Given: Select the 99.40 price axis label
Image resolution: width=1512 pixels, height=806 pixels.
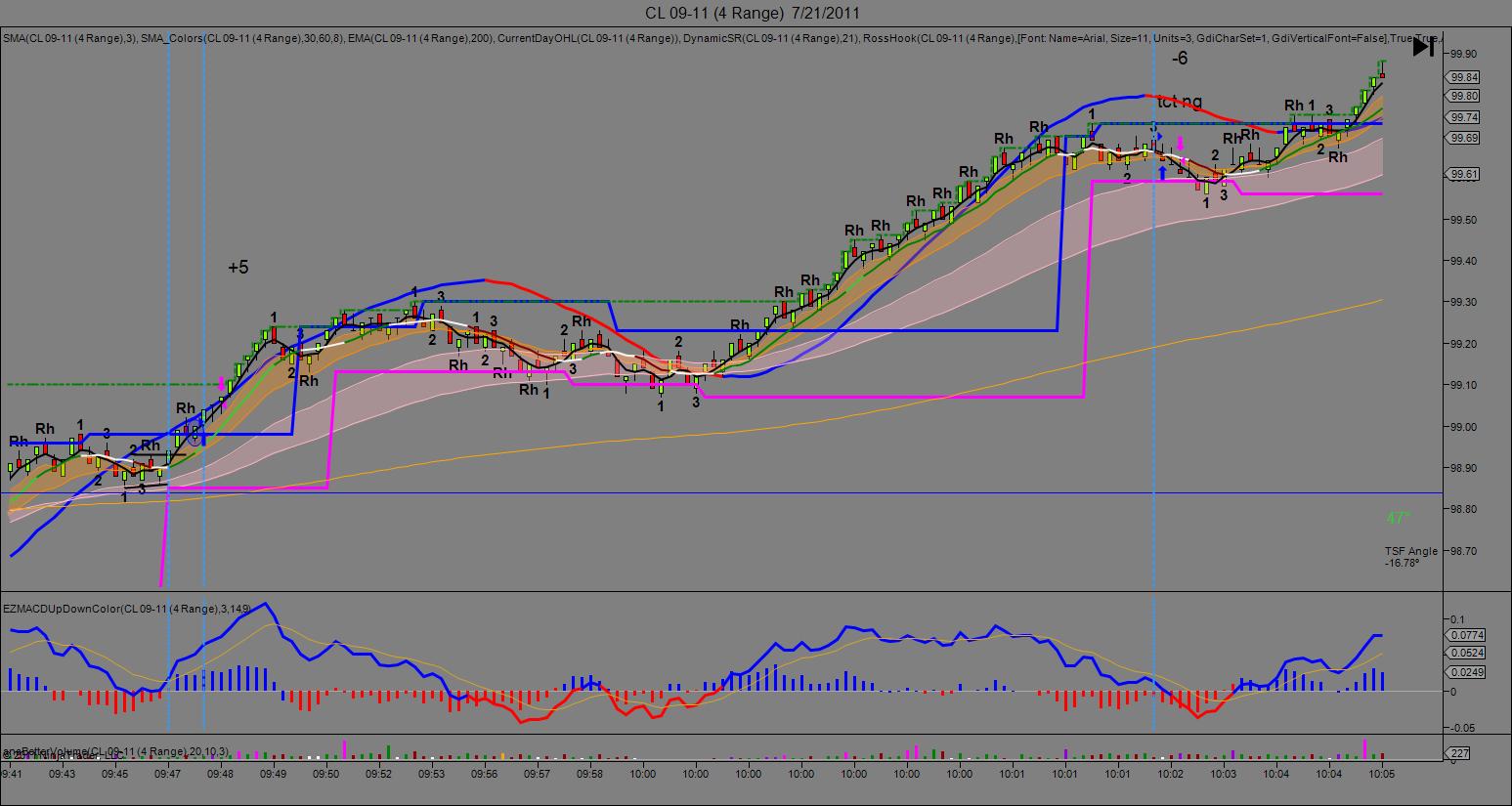Looking at the screenshot, I should click(1463, 261).
